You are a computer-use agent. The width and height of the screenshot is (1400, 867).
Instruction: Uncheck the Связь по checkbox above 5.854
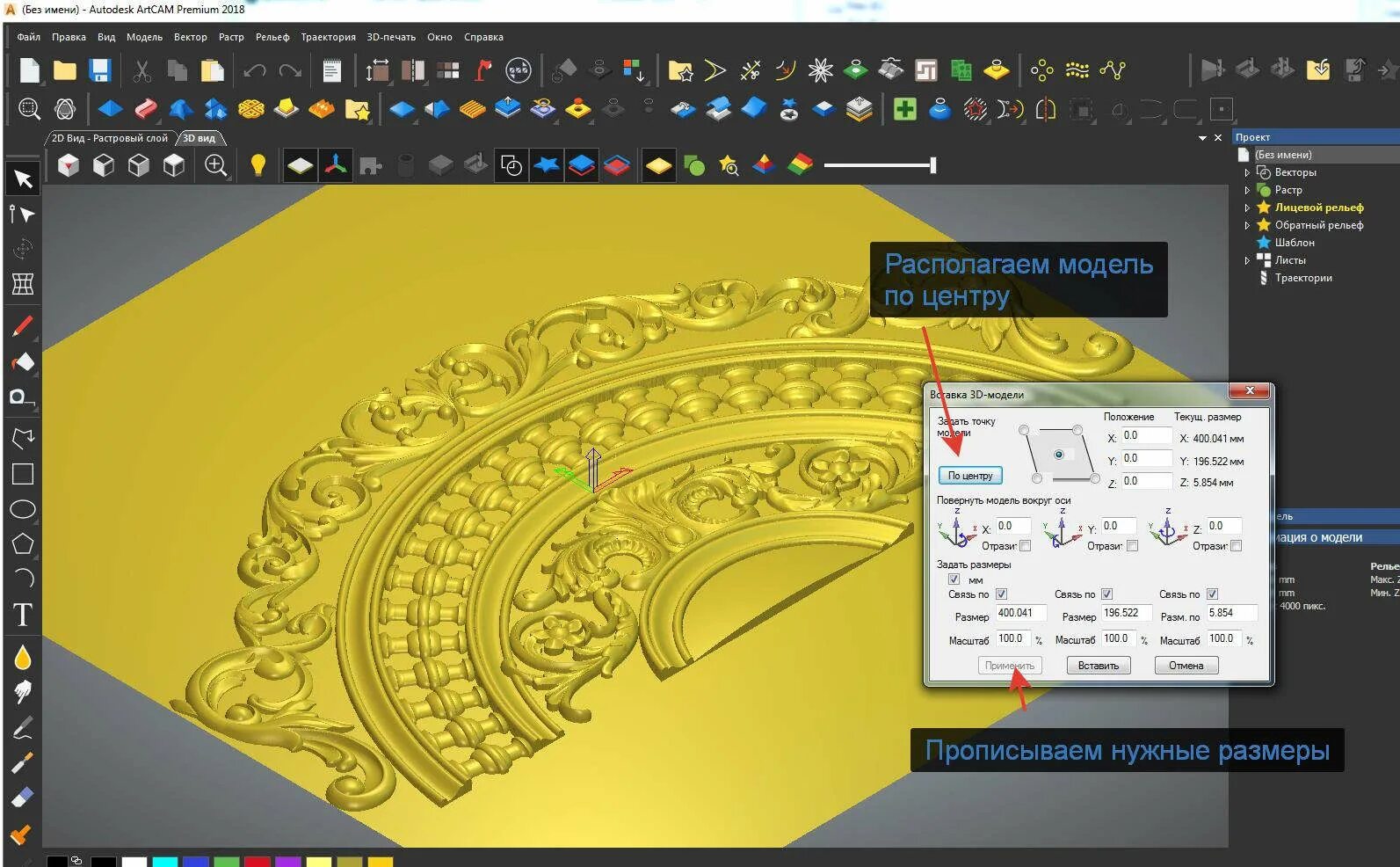(x=1212, y=594)
